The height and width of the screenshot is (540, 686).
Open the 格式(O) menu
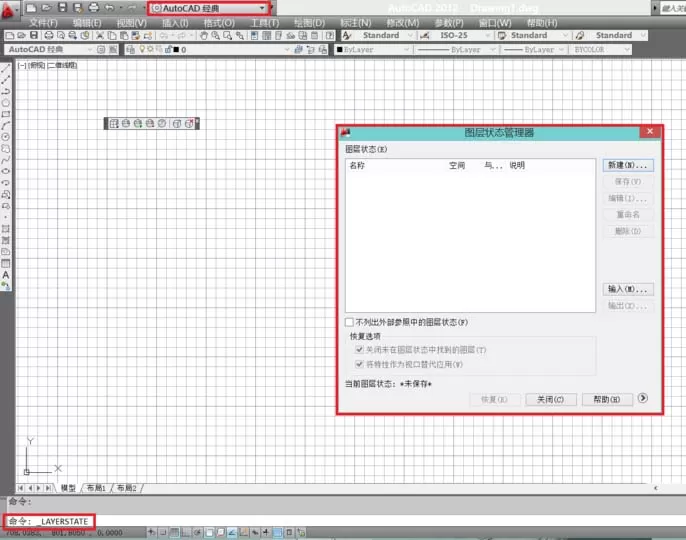pyautogui.click(x=219, y=23)
